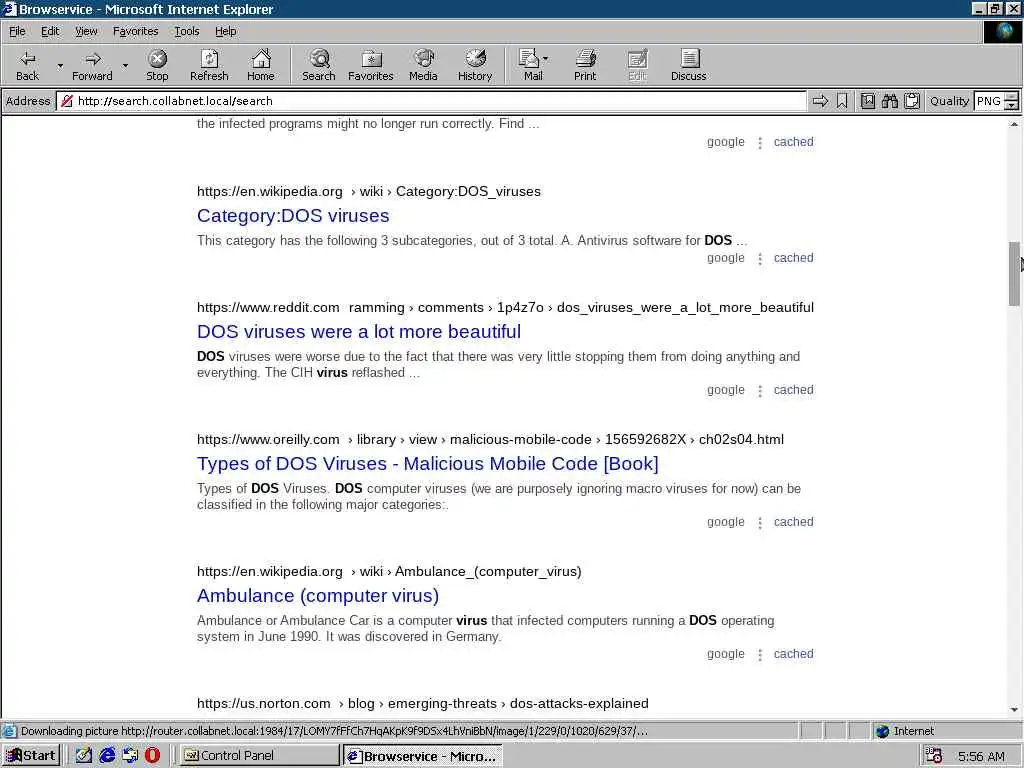The width and height of the screenshot is (1024, 768).
Task: Open the Discuss toolbar button
Action: coord(688,65)
